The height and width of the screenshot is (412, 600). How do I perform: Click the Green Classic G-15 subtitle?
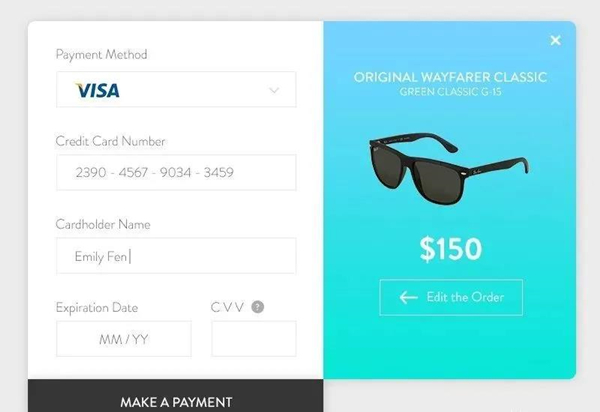pos(450,92)
